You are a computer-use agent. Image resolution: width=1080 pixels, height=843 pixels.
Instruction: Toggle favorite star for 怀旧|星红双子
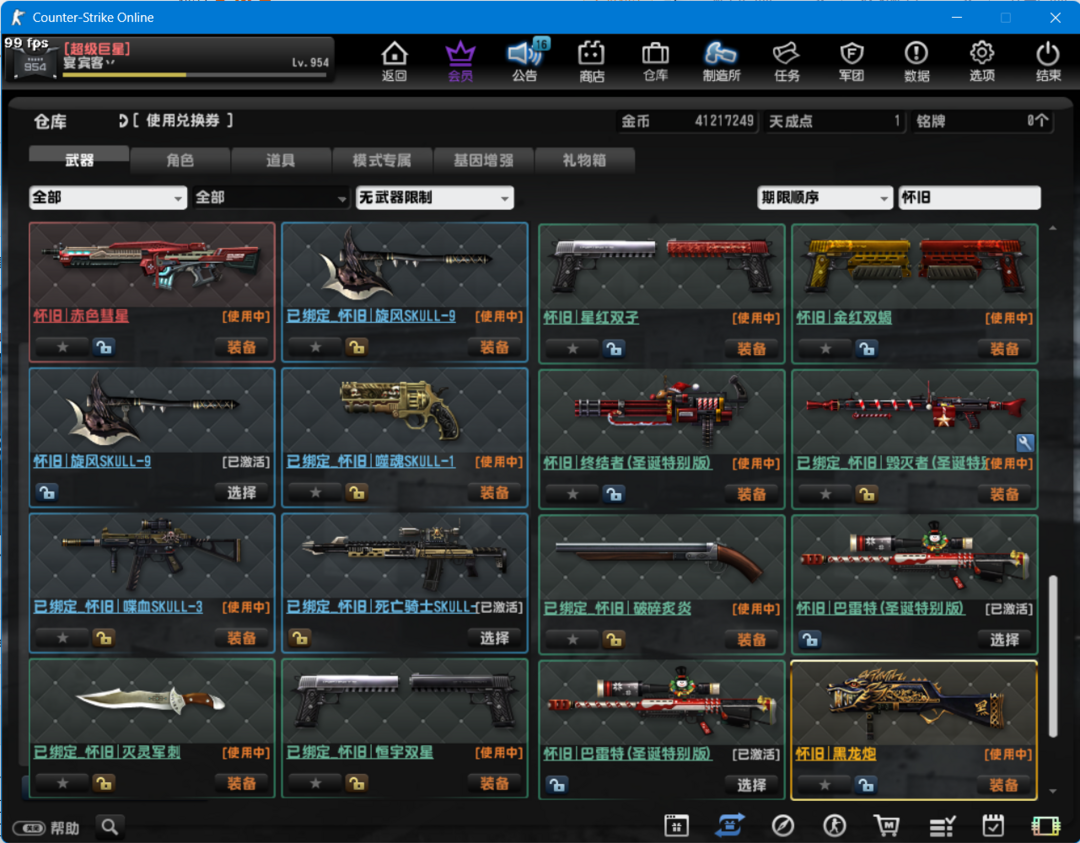[572, 349]
